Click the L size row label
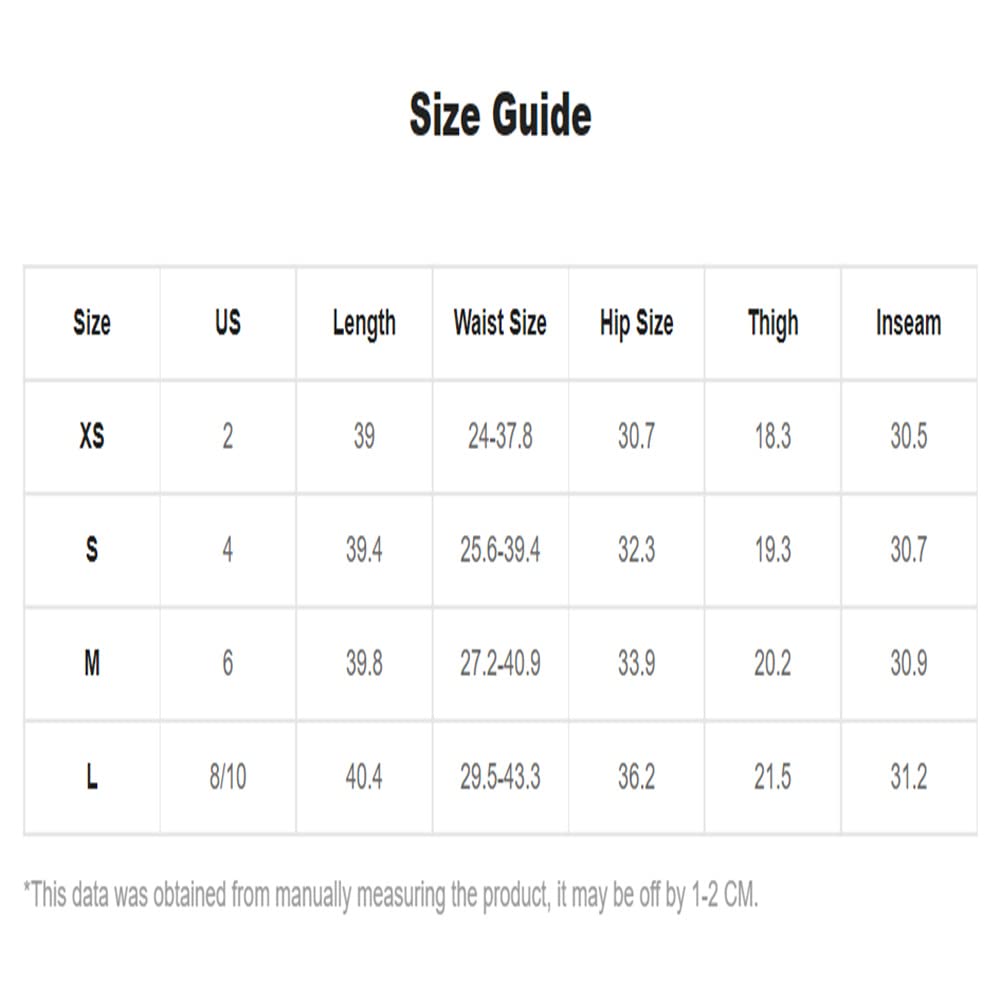Screen dimensions: 1000x1000 tap(92, 777)
